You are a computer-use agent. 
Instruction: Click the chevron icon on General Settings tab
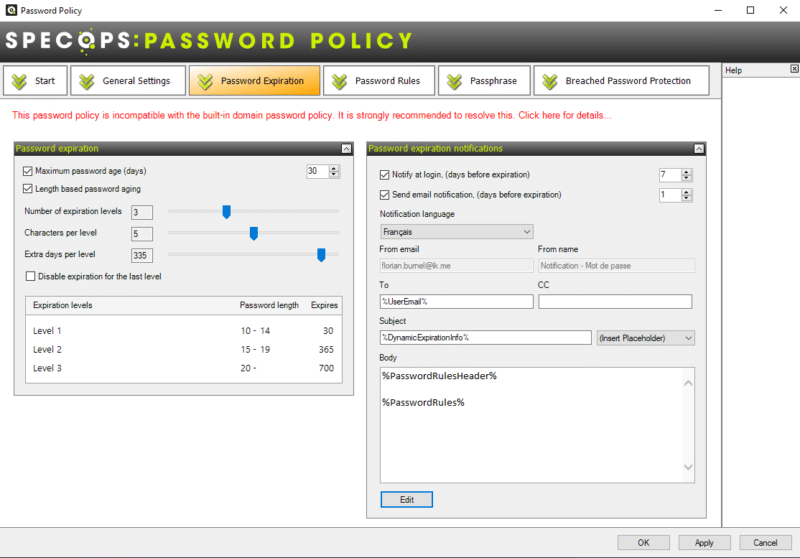click(x=87, y=81)
